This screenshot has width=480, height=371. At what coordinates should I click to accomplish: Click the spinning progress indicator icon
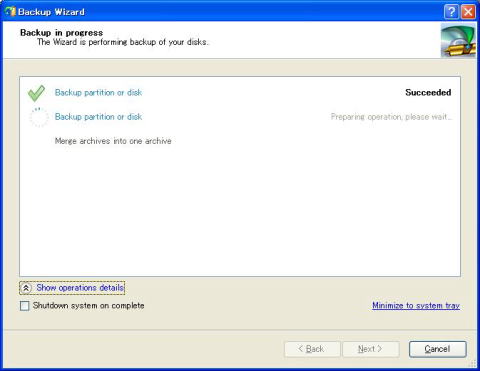point(39,117)
